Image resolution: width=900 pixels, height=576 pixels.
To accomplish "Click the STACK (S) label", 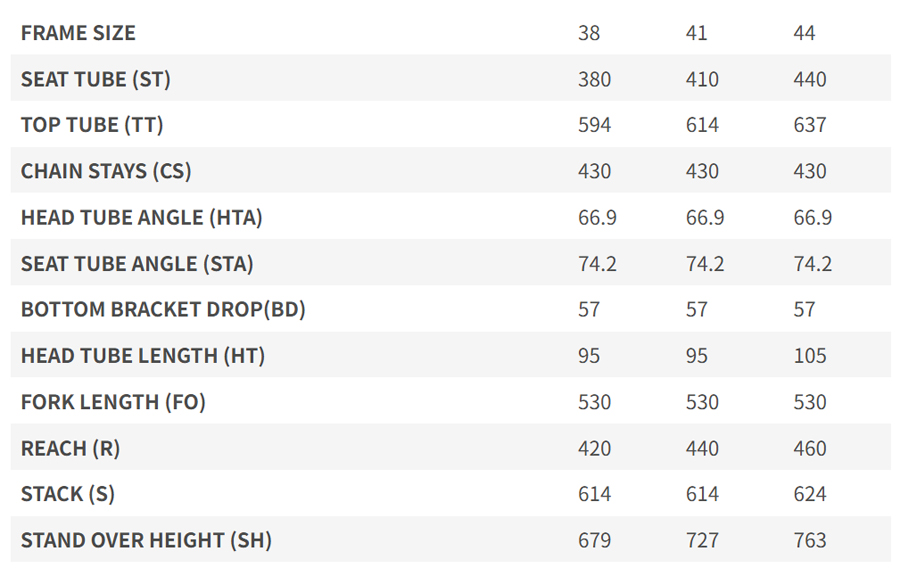I will pos(68,494).
